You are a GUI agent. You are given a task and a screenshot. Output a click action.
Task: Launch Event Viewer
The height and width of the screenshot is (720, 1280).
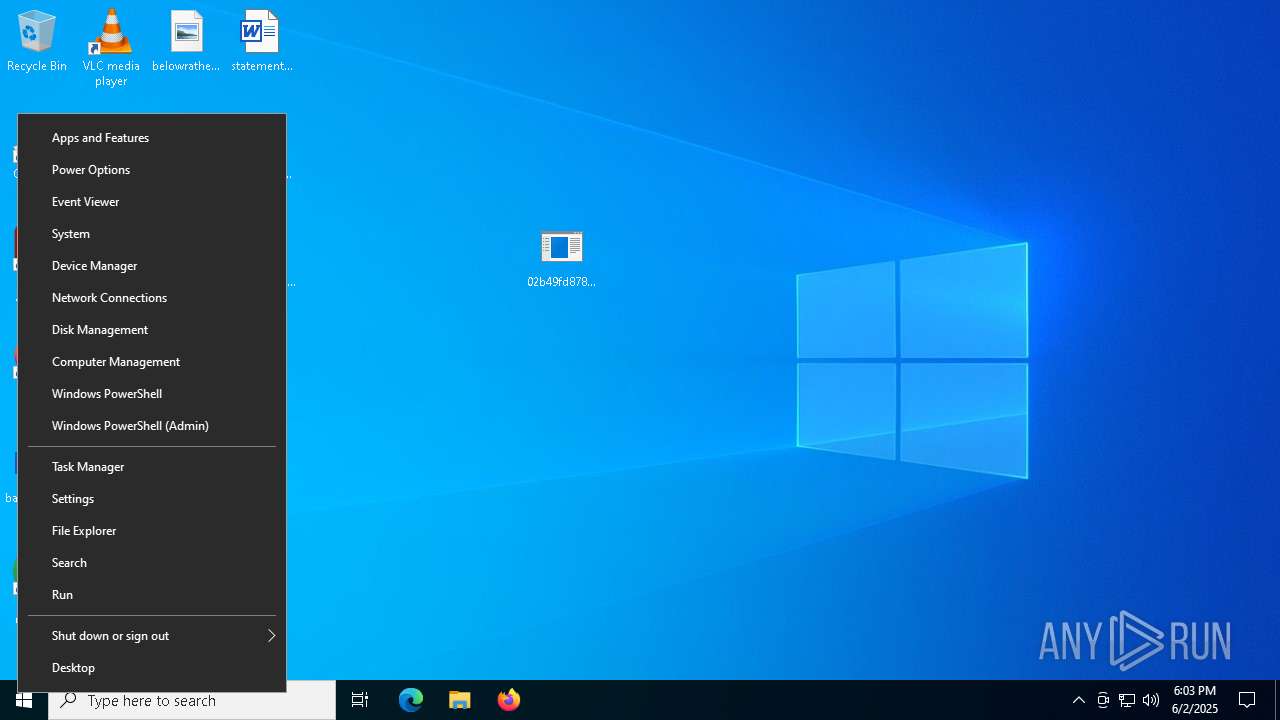tap(152, 202)
